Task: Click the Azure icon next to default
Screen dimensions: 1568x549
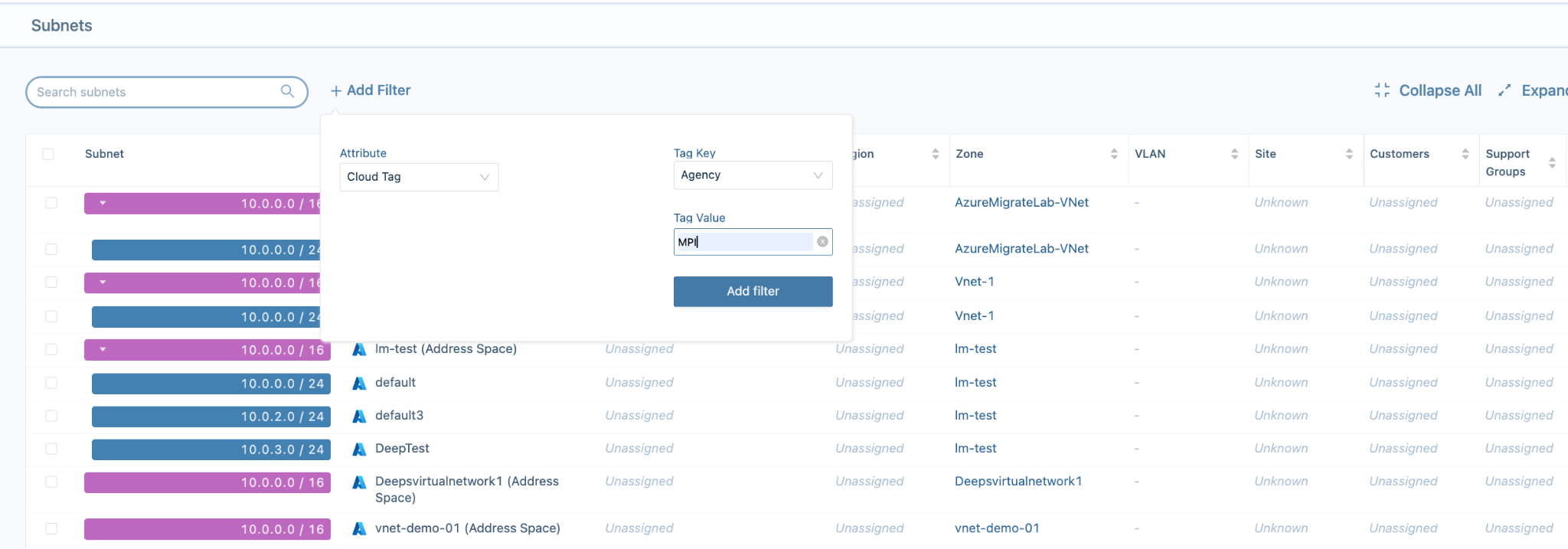Action: click(x=359, y=383)
